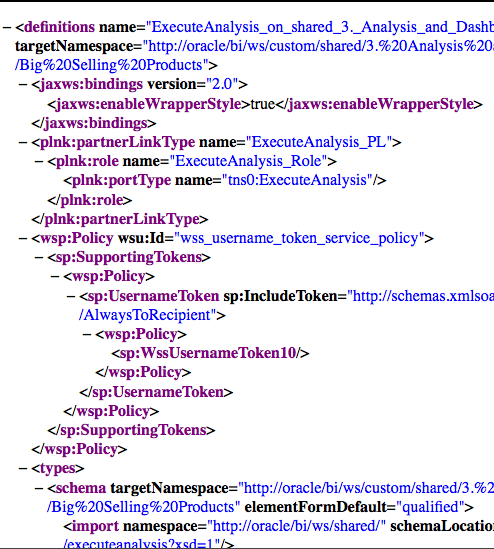Click the "wss_username_token_service_policy" value
The width and height of the screenshot is (494, 549).
[x=299, y=238]
